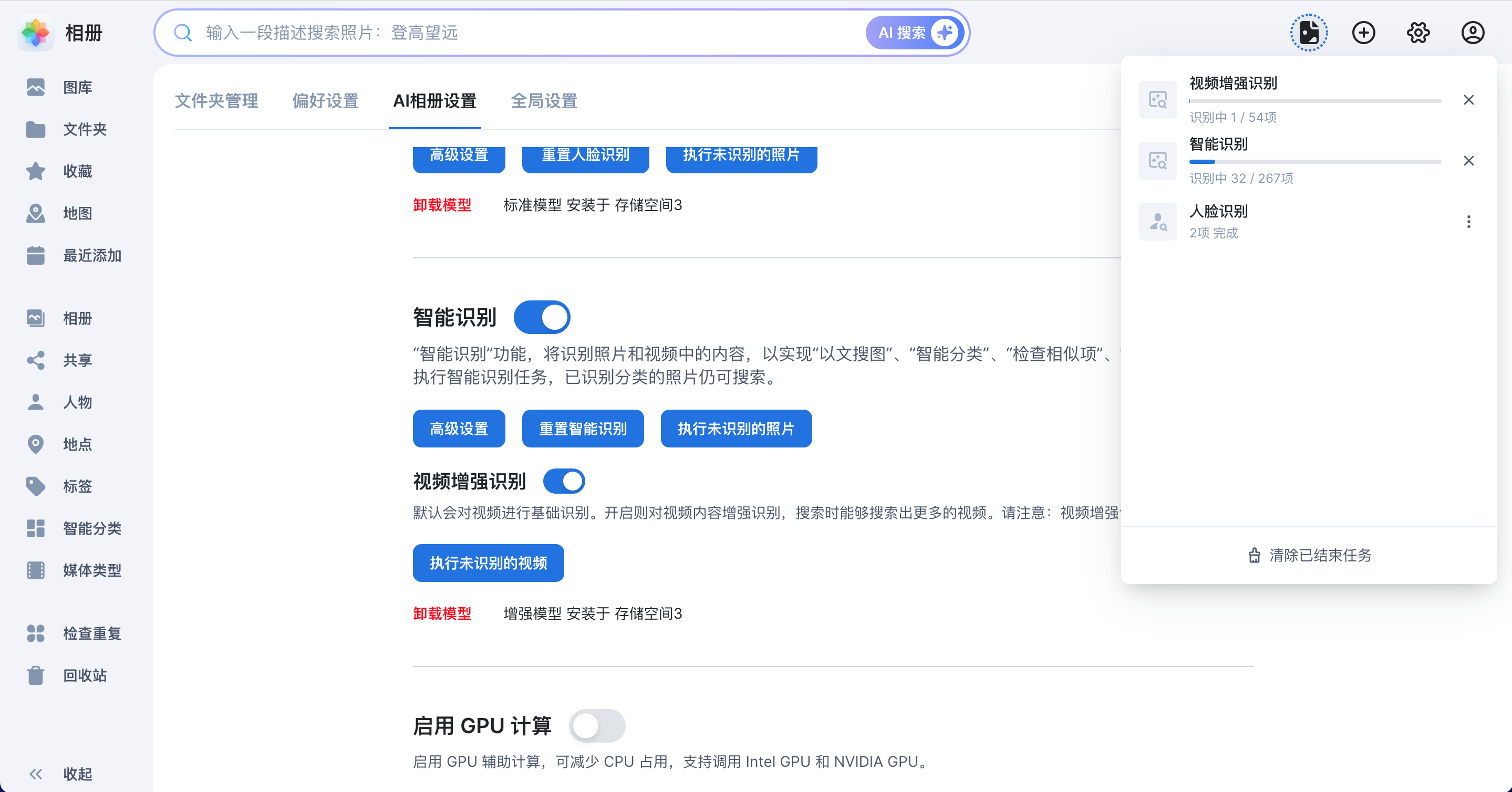Click the 智能识别 task progress bar
1512x792 pixels.
(x=1315, y=161)
